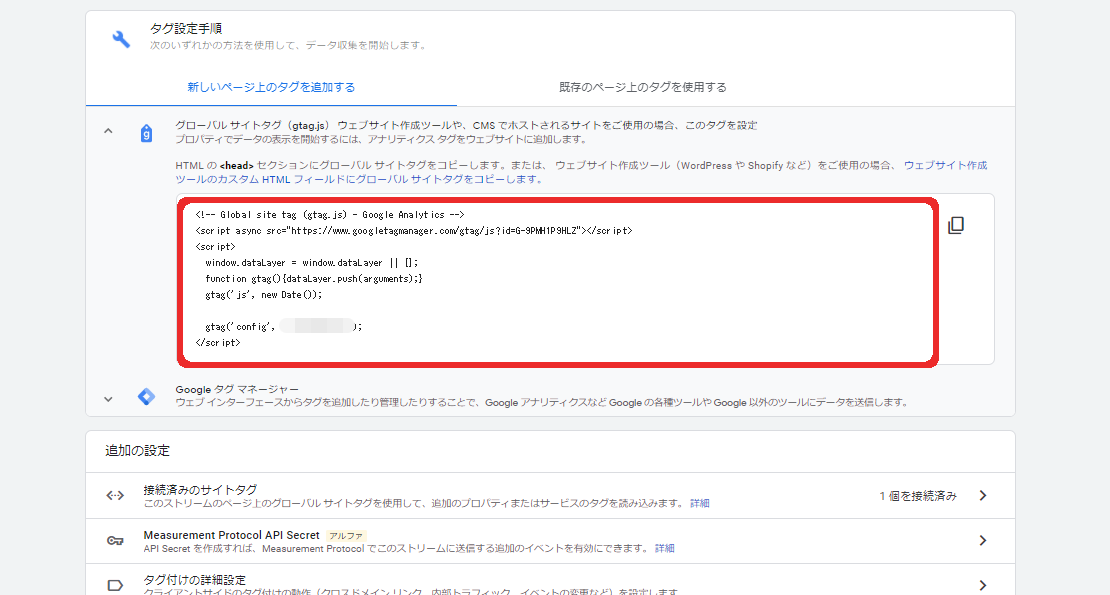Screen dimensions: 1110x595
Task: Click the tag label icon for タグ付けの詳細設定
Action: pos(115,585)
